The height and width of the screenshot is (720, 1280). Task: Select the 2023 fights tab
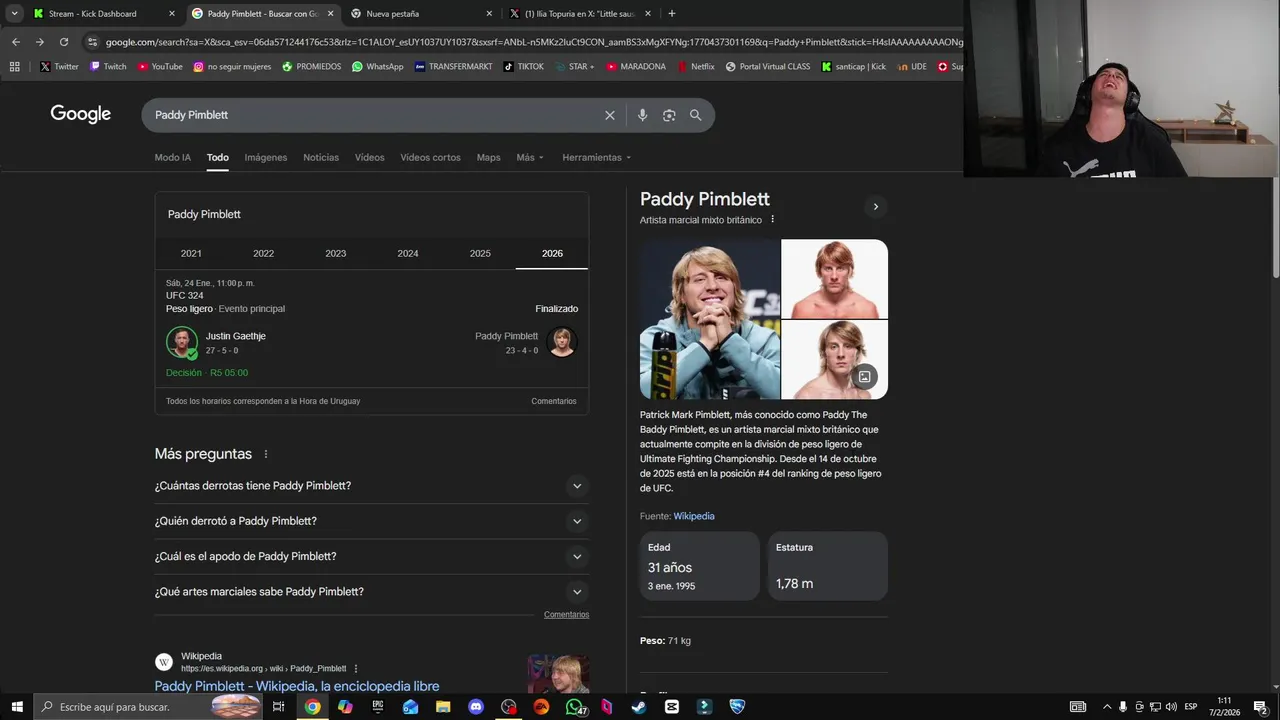click(x=336, y=254)
